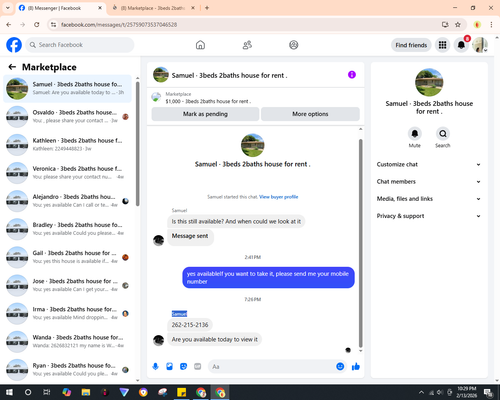Expand the Privacy & support section
Viewport: 500px width, 400px height.
pyautogui.click(x=429, y=216)
